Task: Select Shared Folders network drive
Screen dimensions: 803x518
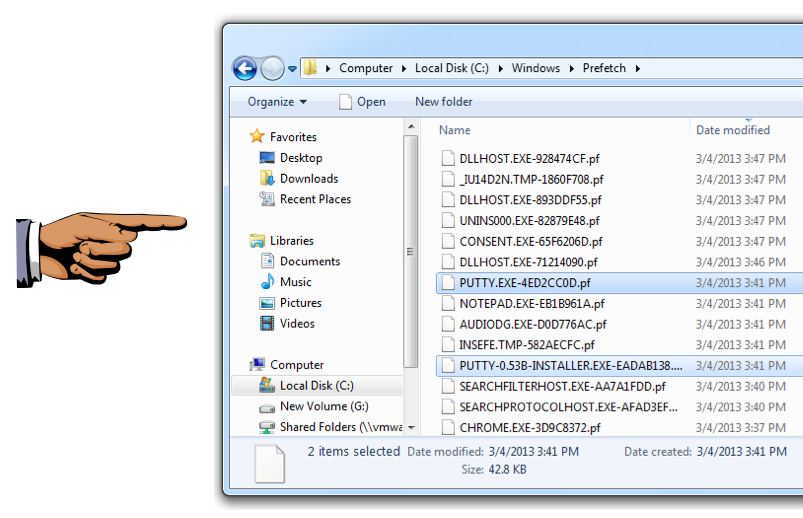Action: coord(341,427)
